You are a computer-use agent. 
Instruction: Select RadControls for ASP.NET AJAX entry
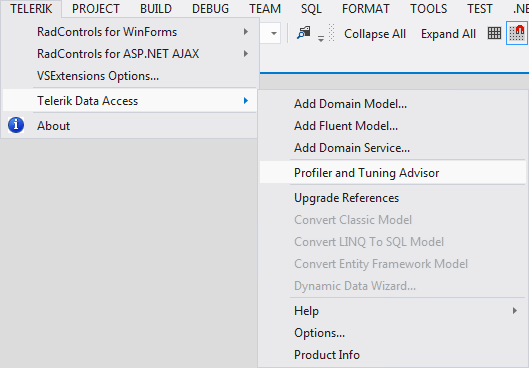(130, 54)
